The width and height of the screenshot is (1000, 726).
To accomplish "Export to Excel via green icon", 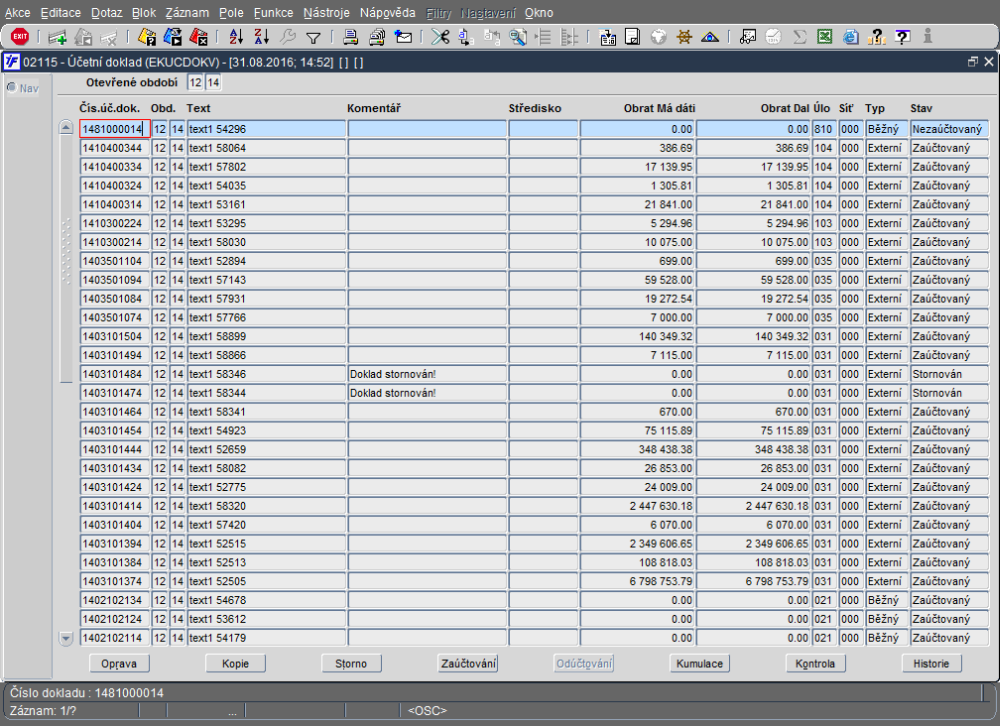I will click(x=825, y=36).
